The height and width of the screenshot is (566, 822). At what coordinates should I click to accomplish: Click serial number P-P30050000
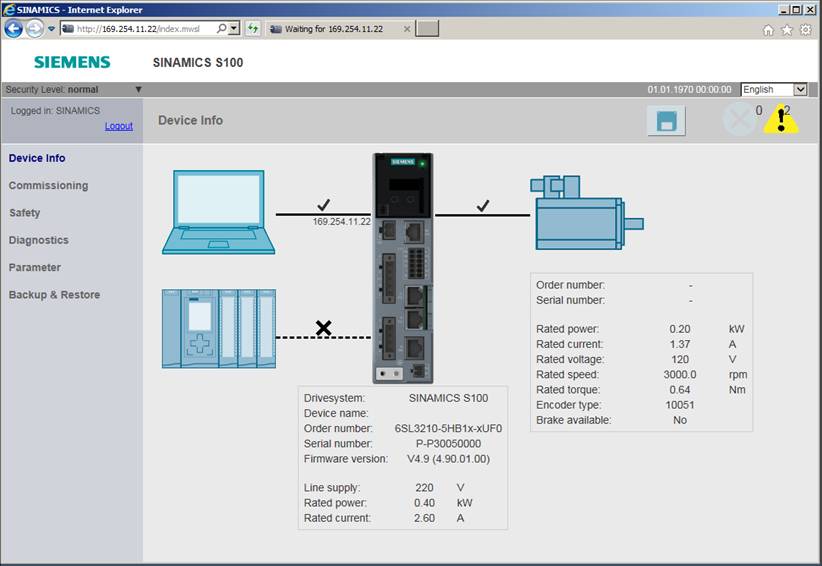pyautogui.click(x=448, y=443)
